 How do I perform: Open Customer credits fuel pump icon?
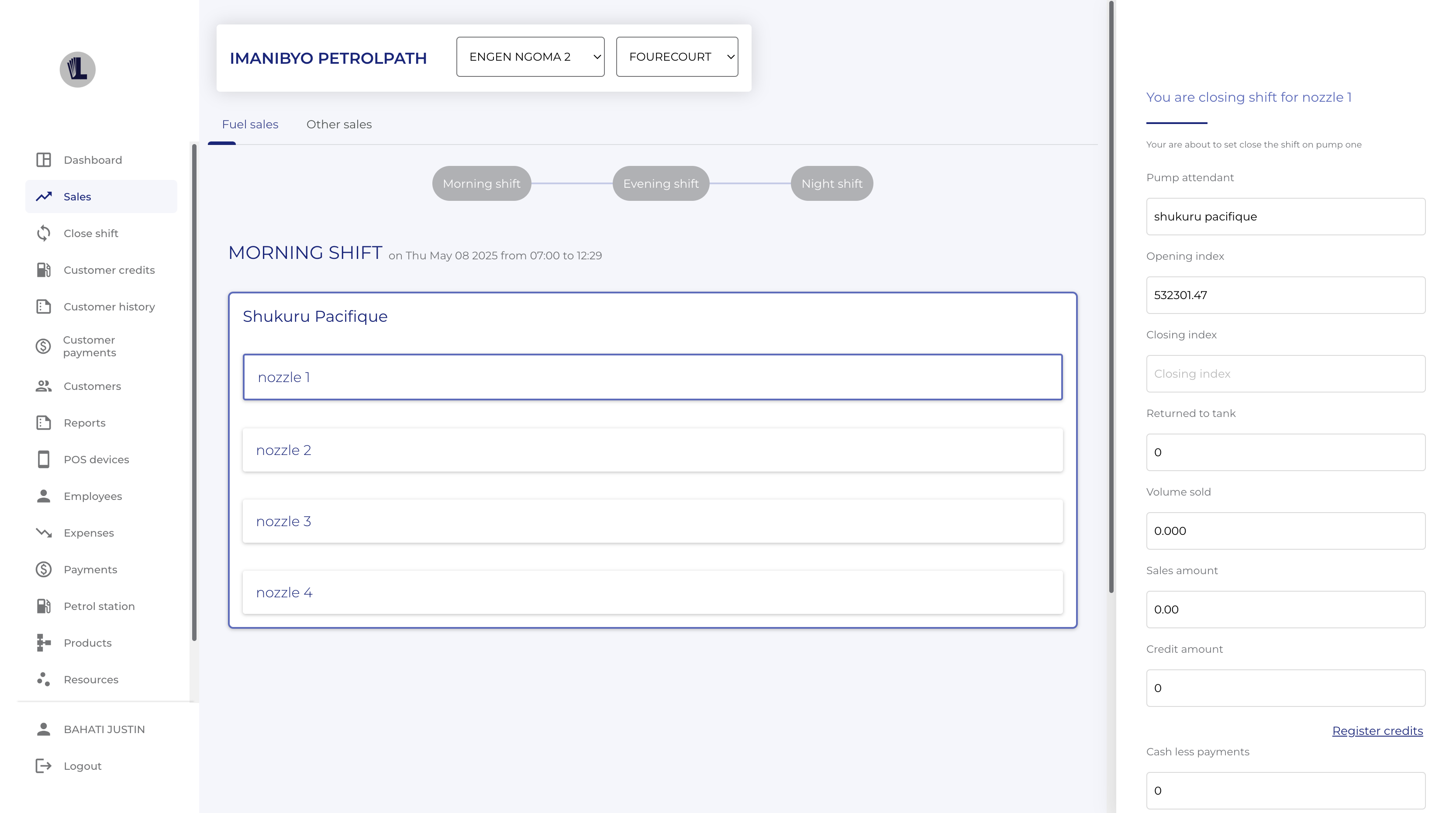coord(44,270)
